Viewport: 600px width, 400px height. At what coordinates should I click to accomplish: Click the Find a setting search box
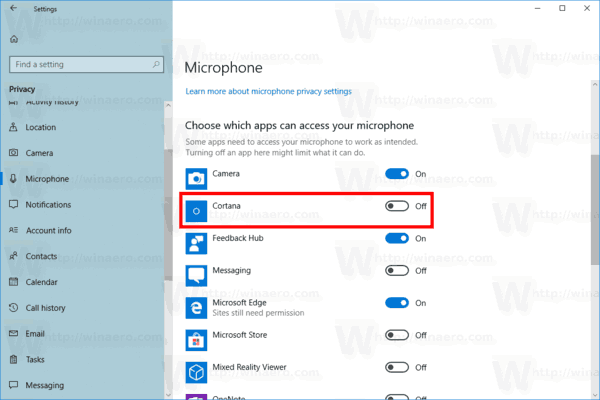[86, 64]
